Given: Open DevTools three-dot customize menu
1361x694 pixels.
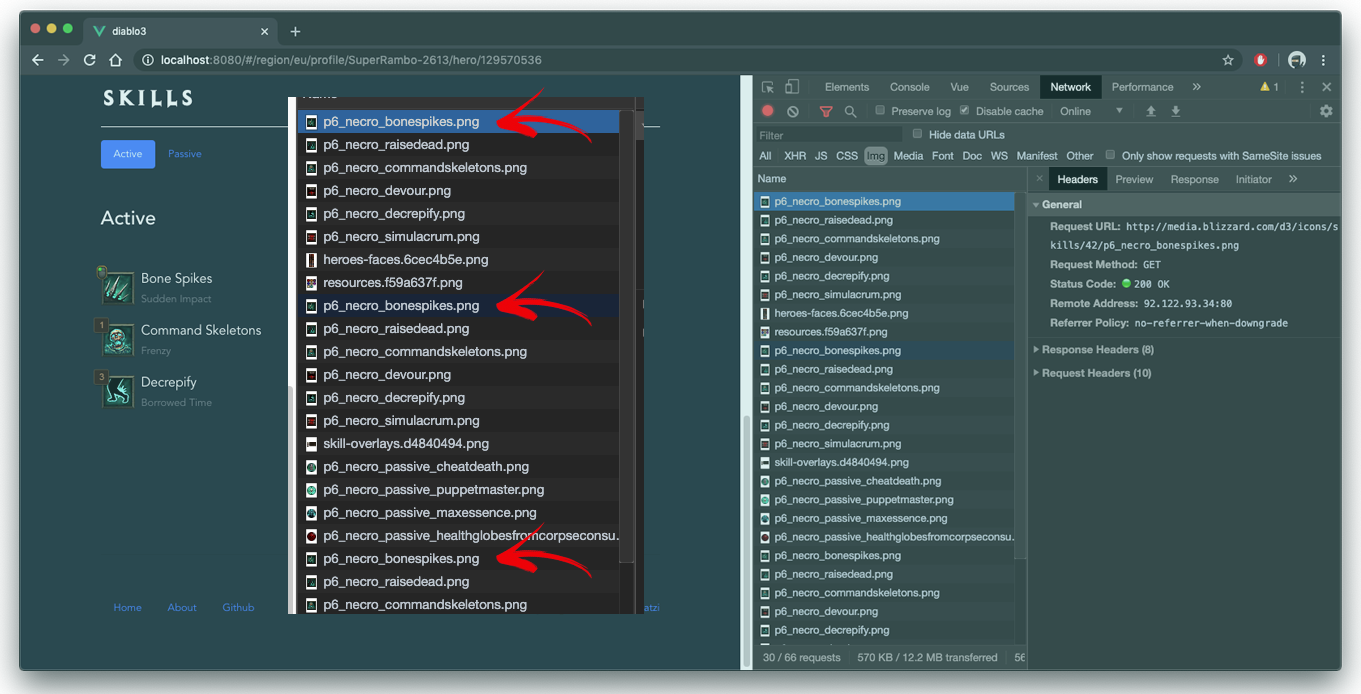Looking at the screenshot, I should (x=1302, y=87).
